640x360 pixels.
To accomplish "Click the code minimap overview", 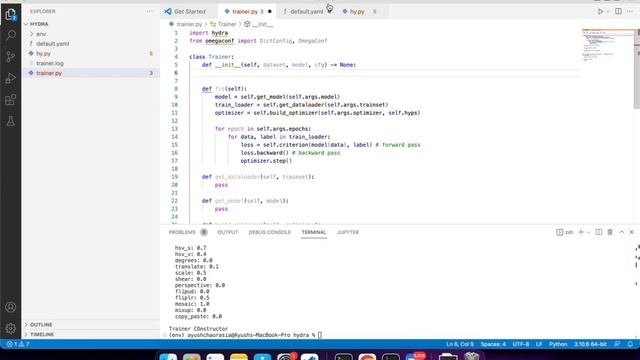I will pos(607,45).
